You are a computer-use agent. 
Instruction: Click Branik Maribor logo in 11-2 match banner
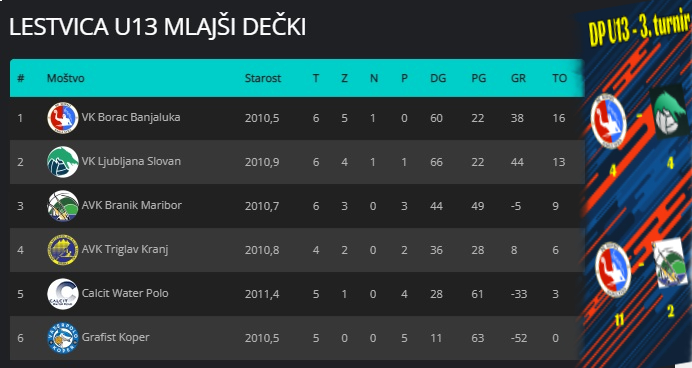(670, 263)
